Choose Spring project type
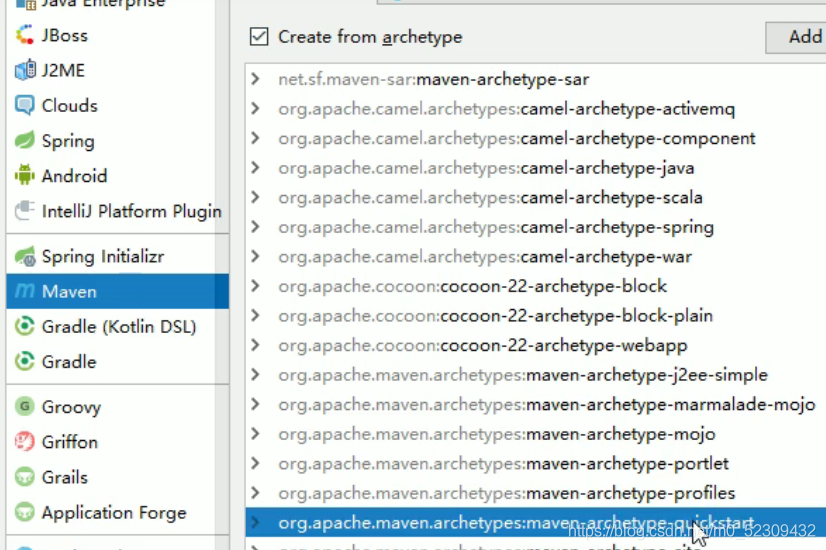The width and height of the screenshot is (826, 550). (117, 141)
